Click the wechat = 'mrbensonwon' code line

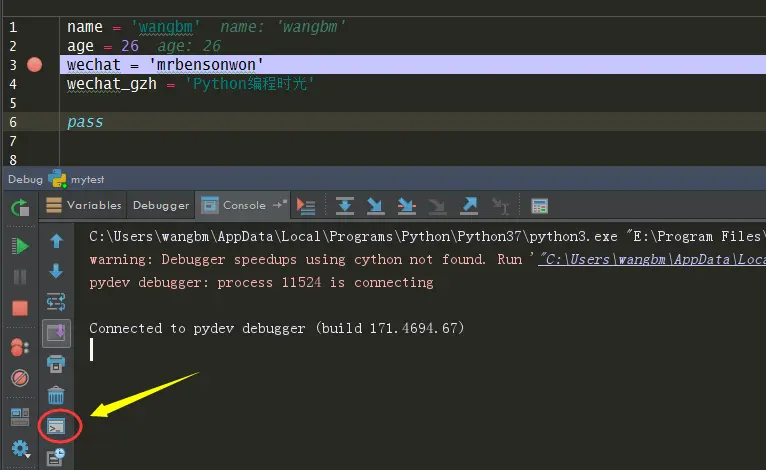tap(165, 64)
